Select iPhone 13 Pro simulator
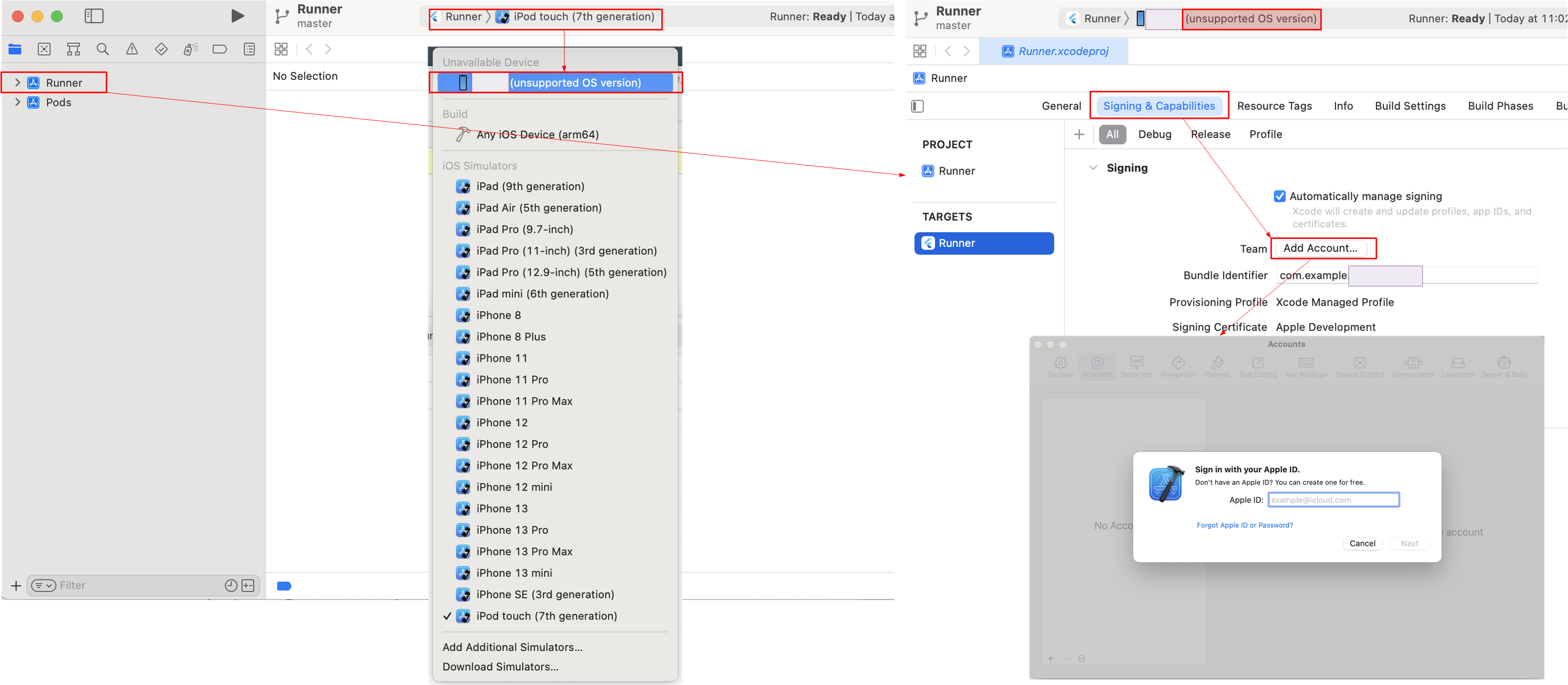This screenshot has height=685, width=1568. (x=512, y=530)
